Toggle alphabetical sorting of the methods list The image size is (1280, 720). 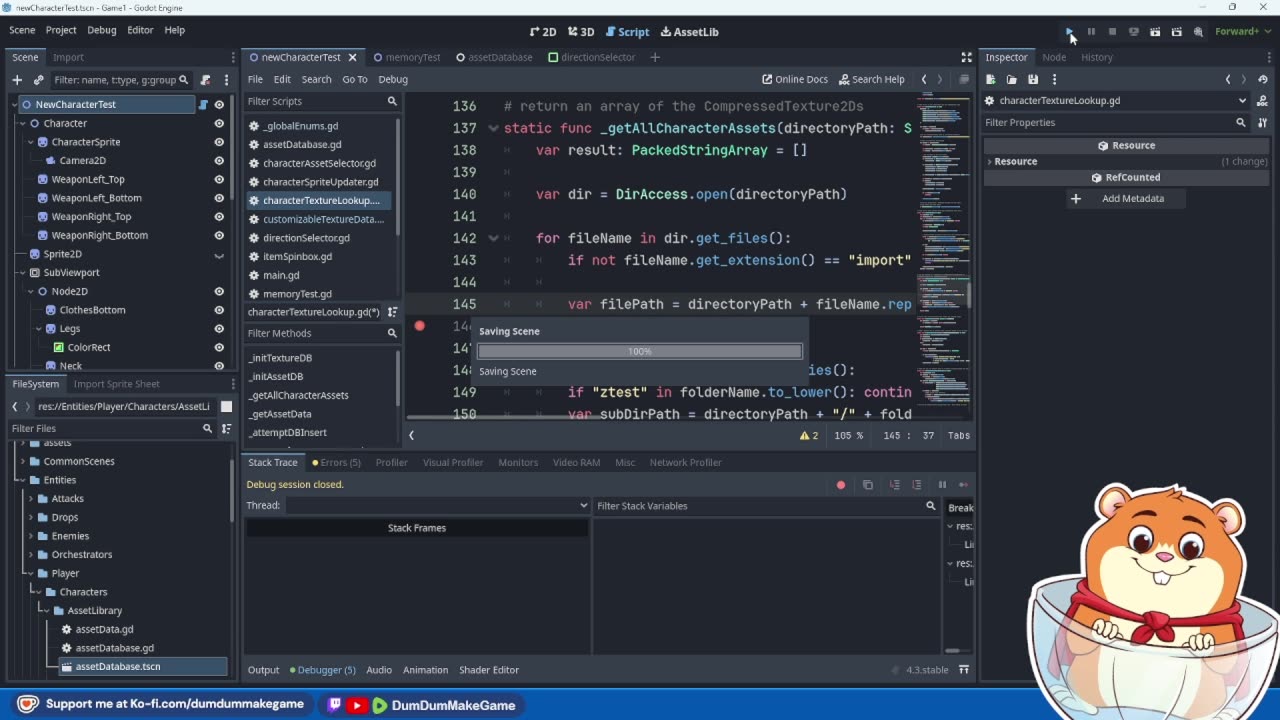pyautogui.click(x=392, y=312)
